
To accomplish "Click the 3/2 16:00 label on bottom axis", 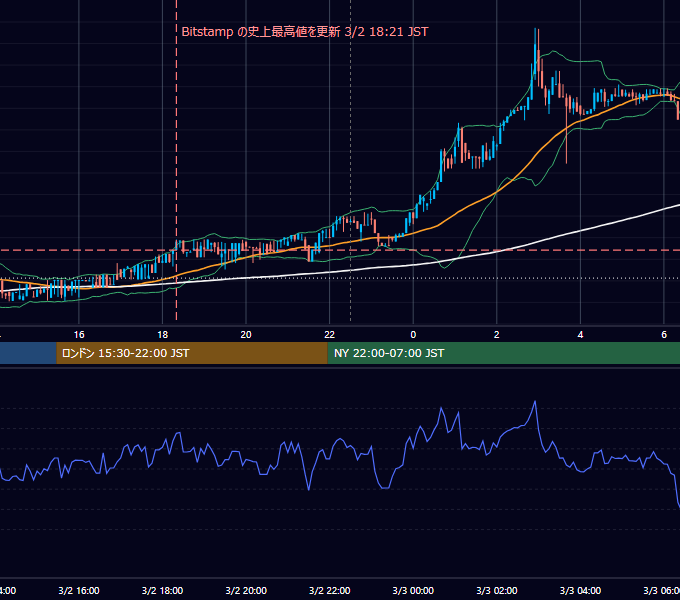I will (x=79, y=590).
